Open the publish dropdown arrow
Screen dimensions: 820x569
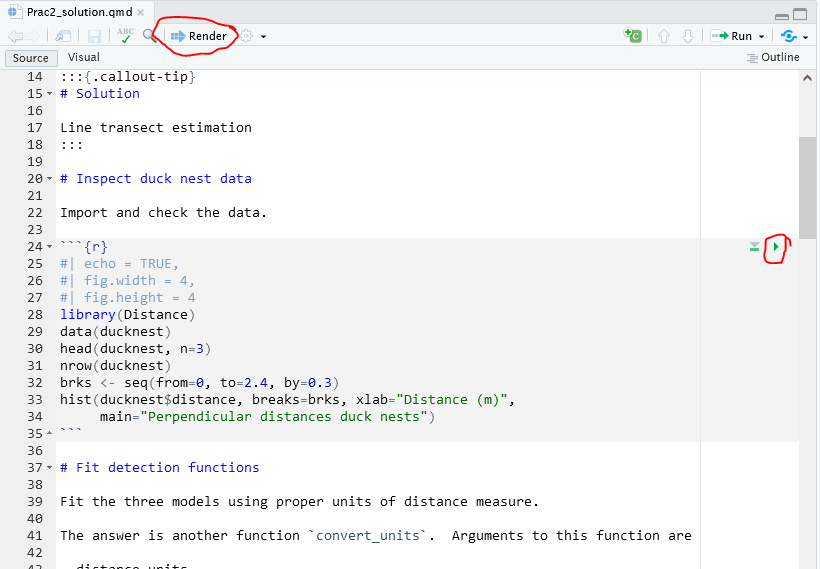click(805, 37)
